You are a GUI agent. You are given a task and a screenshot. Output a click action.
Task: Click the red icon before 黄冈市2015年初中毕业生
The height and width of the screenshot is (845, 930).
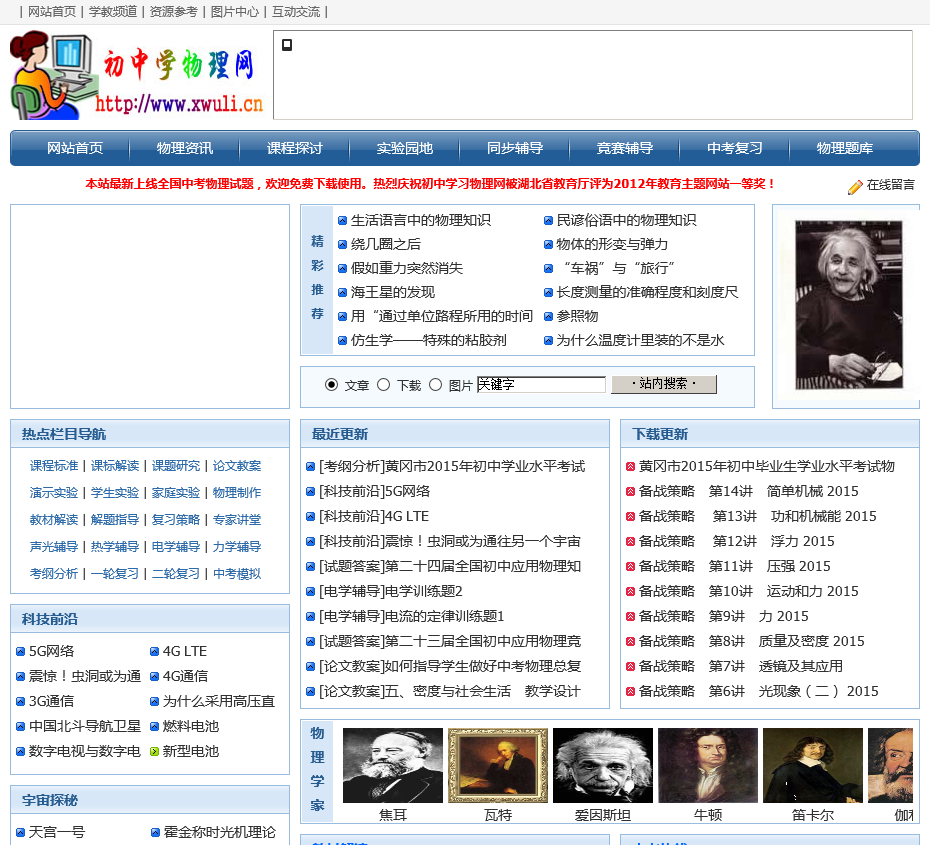pos(630,467)
